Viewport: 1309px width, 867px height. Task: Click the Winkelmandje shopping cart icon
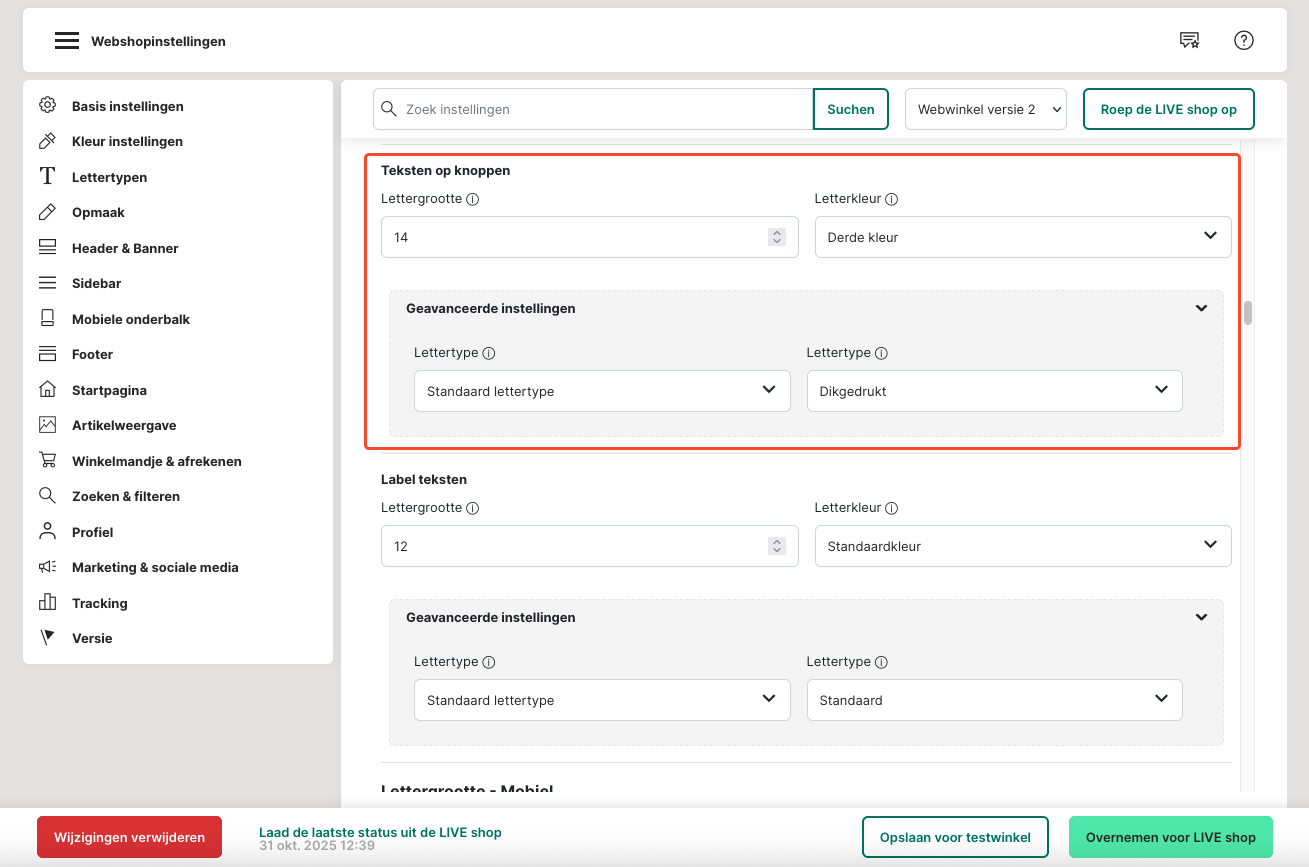(x=47, y=461)
